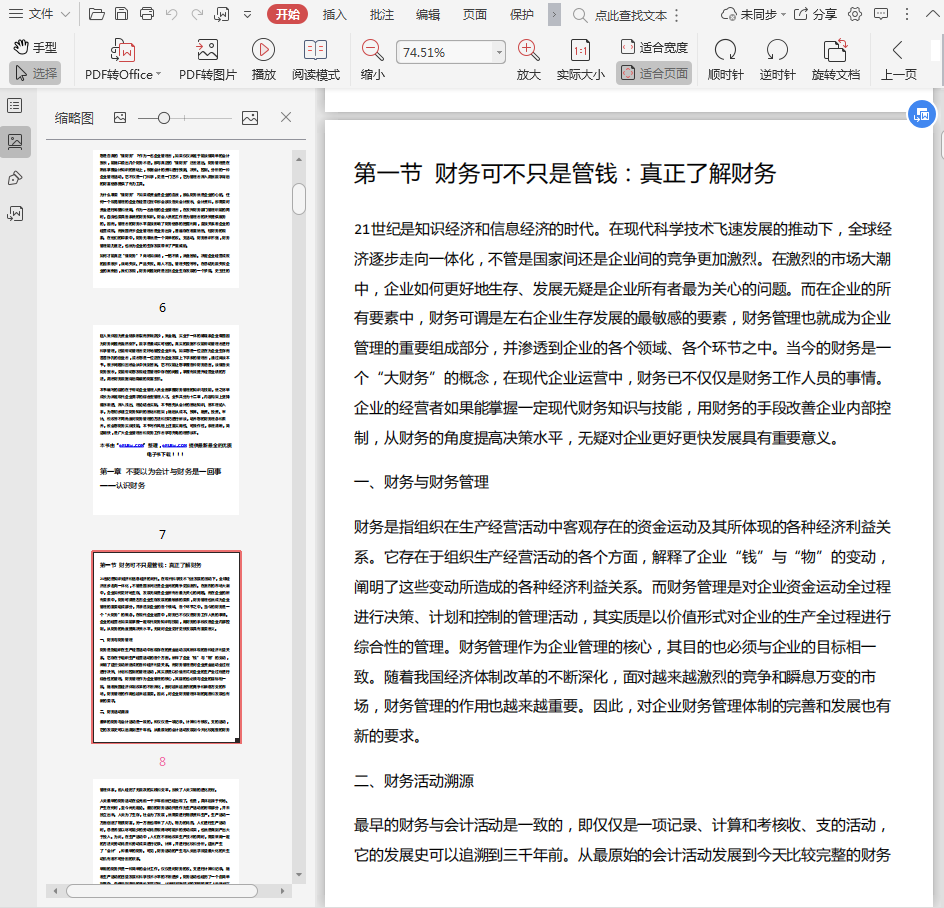The width and height of the screenshot is (944, 908).
Task: Click the thumbnail size slider handle
Action: [164, 118]
